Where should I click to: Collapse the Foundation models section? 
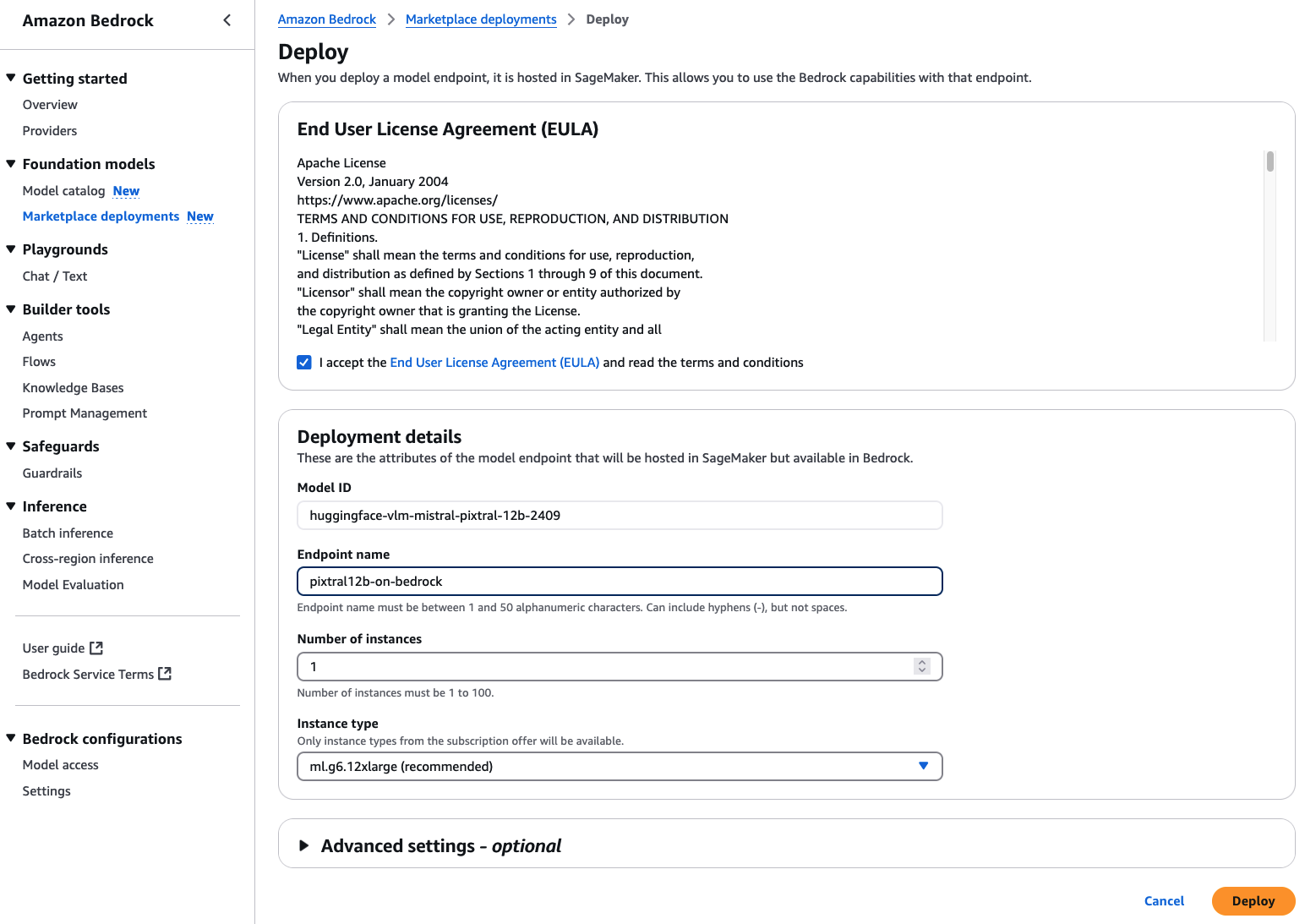pyautogui.click(x=11, y=163)
